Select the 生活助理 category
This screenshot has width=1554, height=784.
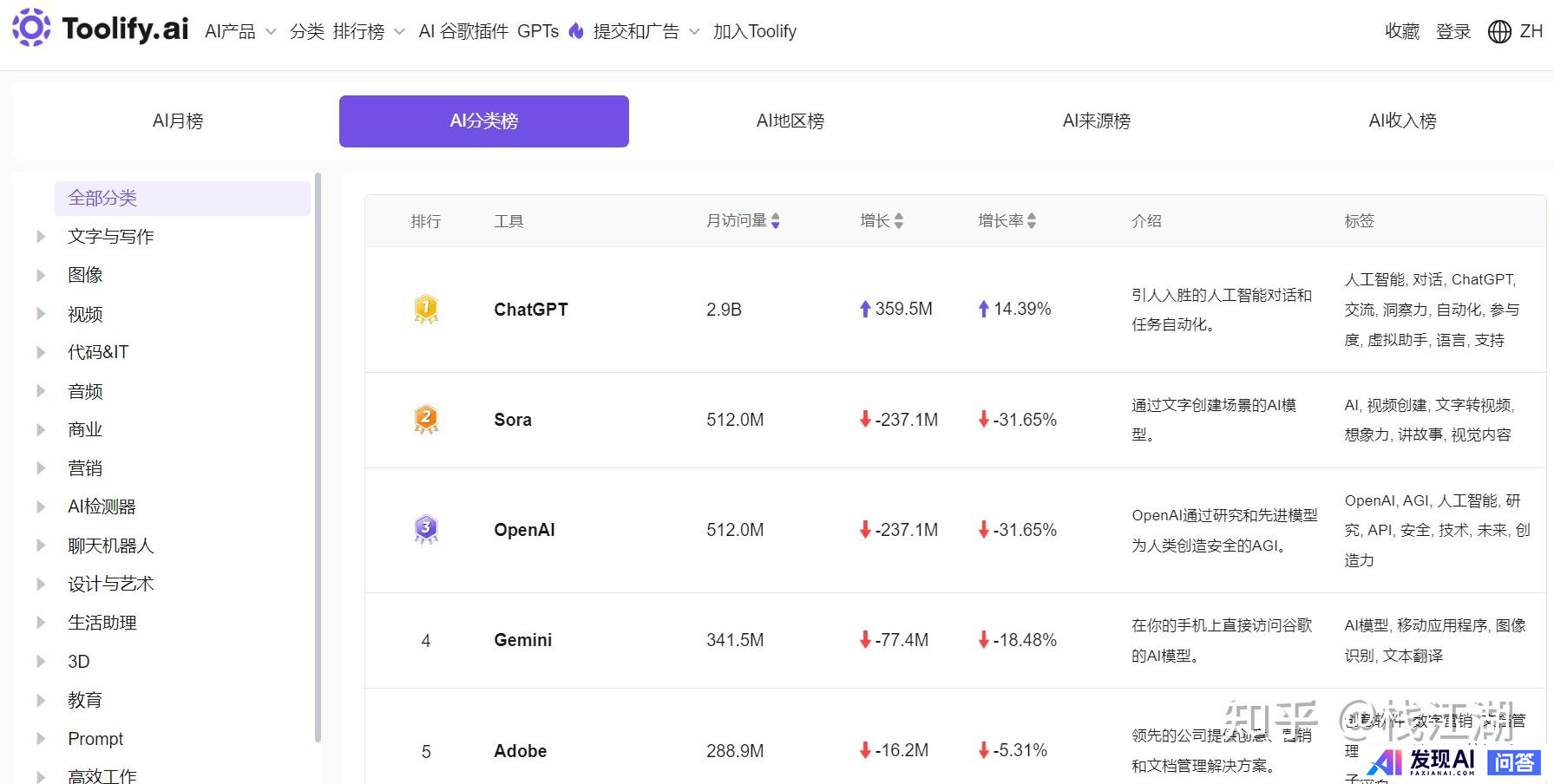click(102, 623)
